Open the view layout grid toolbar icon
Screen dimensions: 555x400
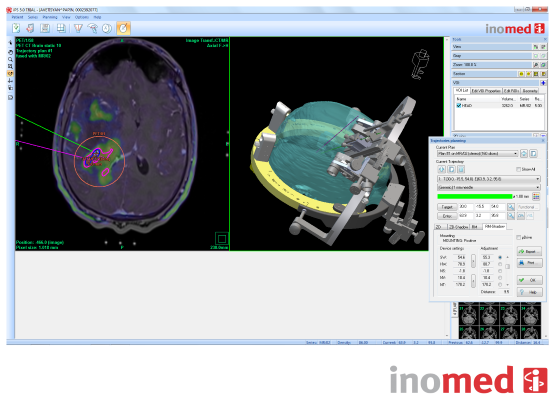coord(61,28)
